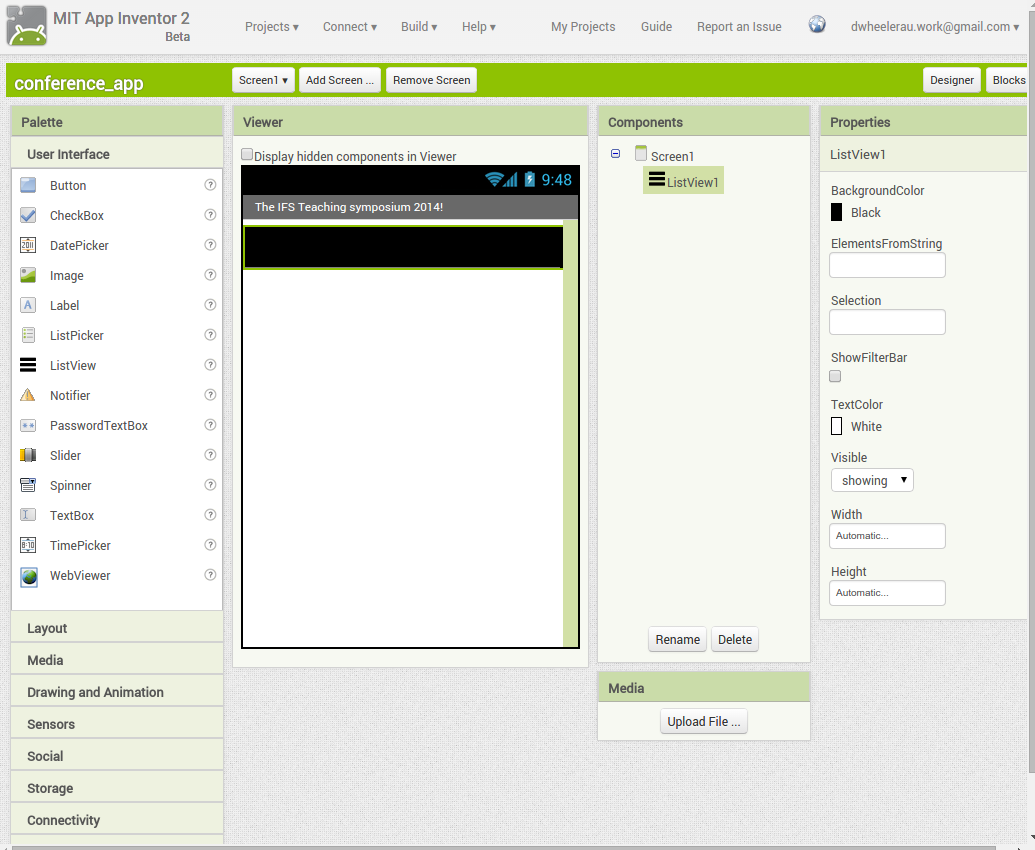Select the WebViewer globe icon
The height and width of the screenshot is (850, 1035).
pos(28,576)
